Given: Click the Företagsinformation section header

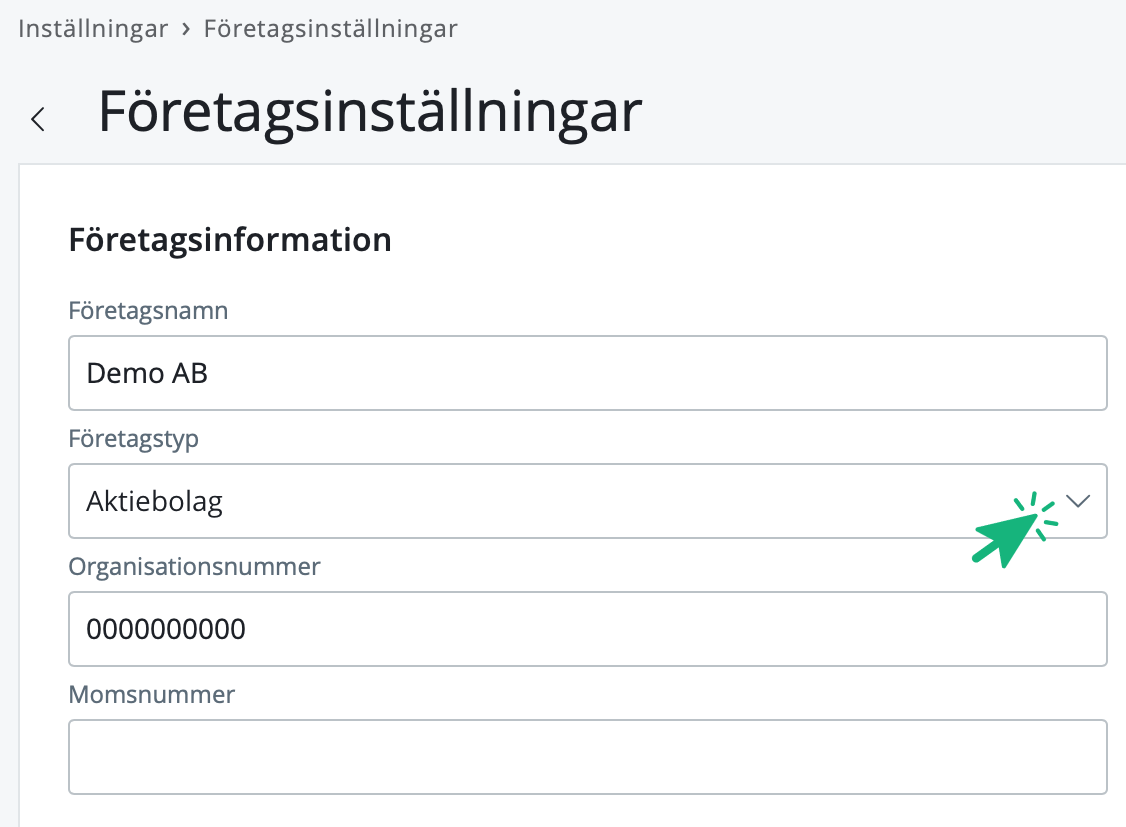Looking at the screenshot, I should tap(229, 240).
